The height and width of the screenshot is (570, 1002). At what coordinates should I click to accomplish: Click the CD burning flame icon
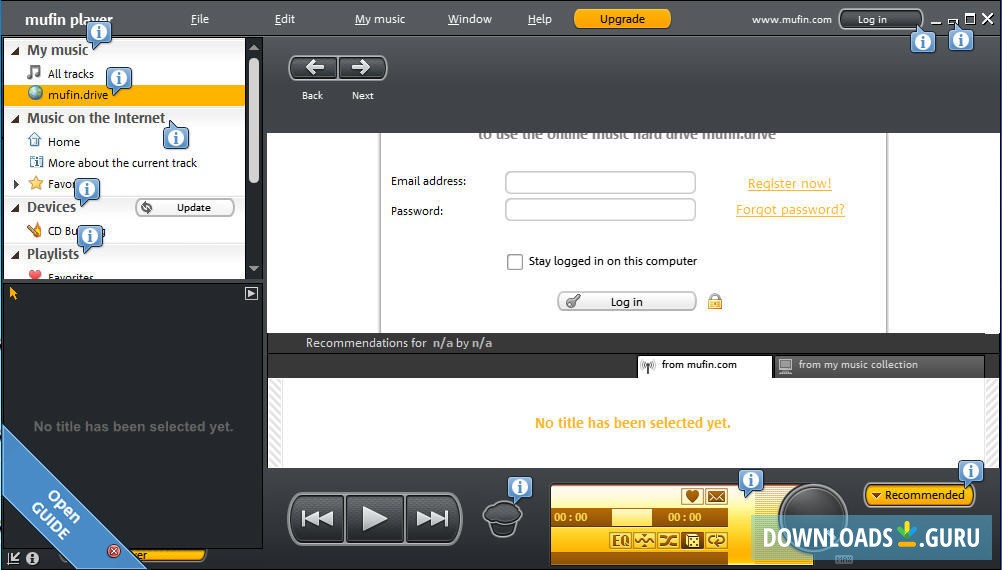point(35,230)
